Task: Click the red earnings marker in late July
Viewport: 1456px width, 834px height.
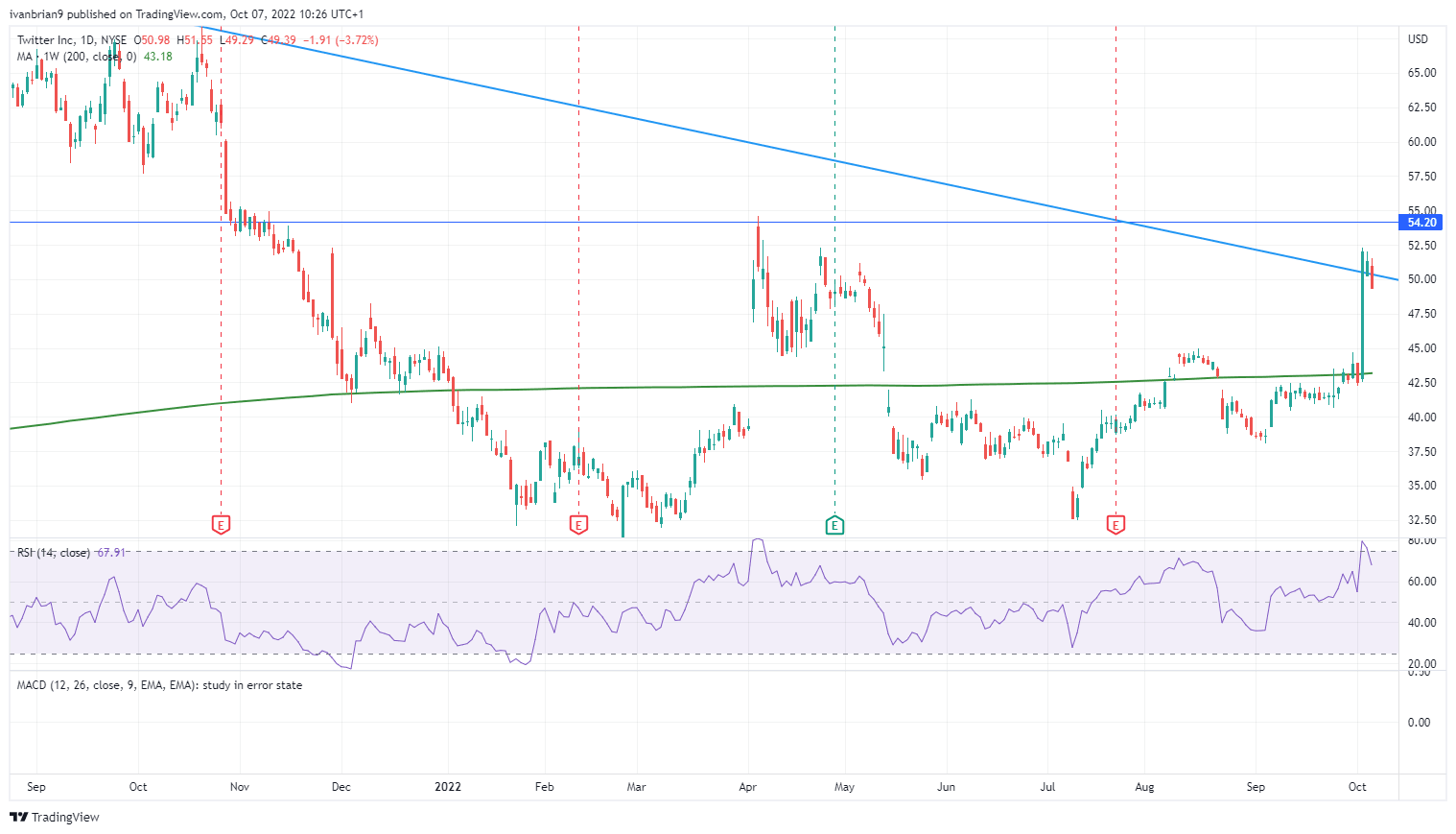Action: coord(1115,525)
